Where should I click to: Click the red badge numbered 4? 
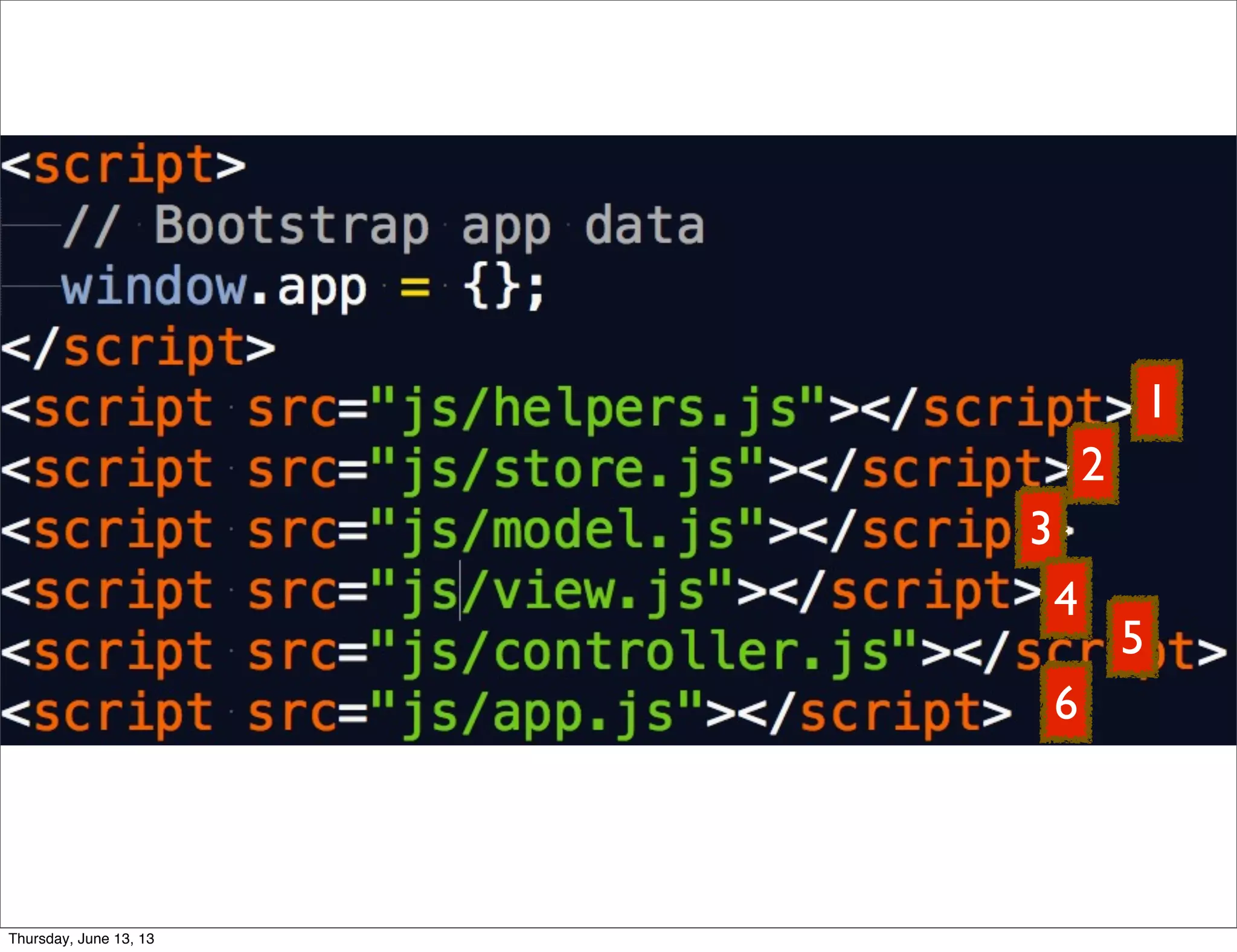click(x=1066, y=598)
